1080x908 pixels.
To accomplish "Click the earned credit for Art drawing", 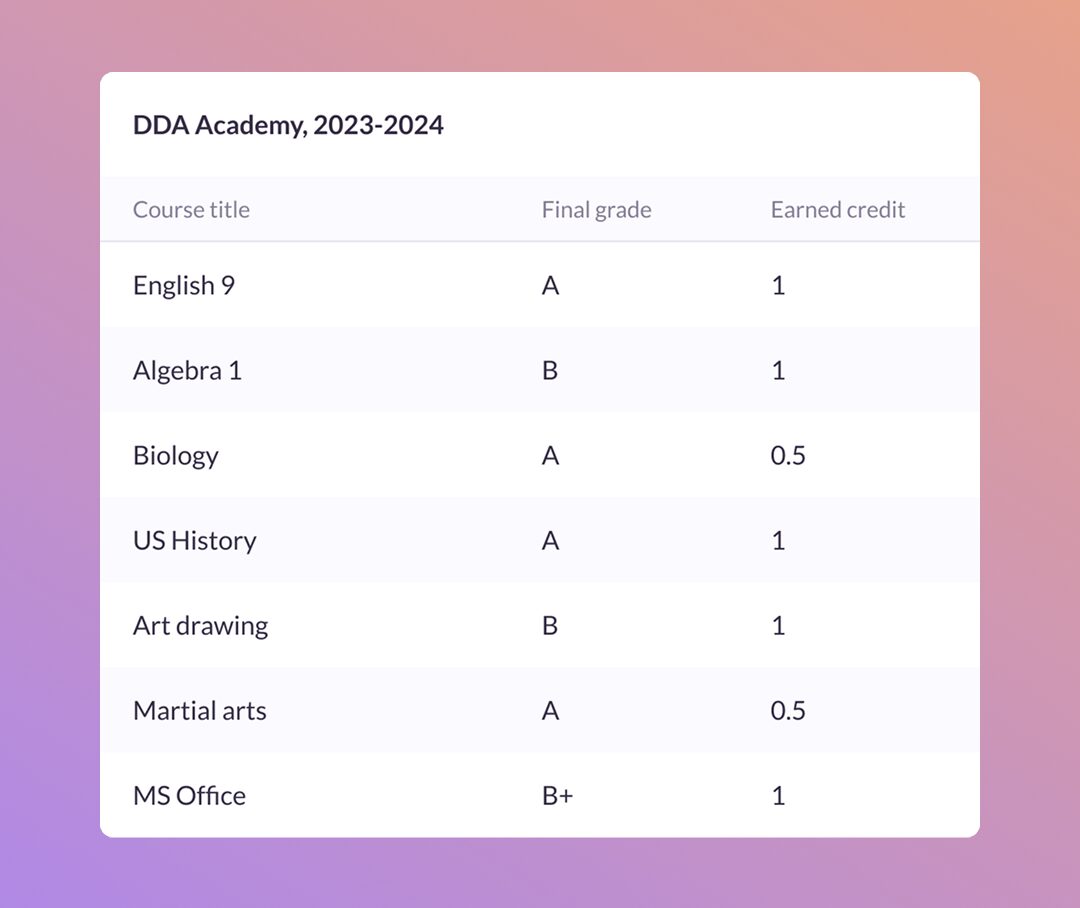I will [778, 626].
